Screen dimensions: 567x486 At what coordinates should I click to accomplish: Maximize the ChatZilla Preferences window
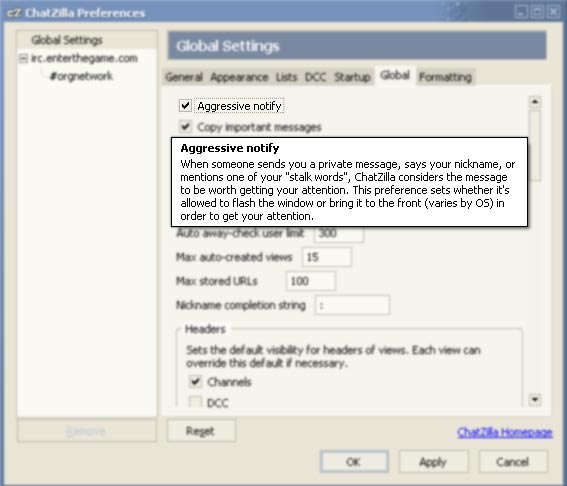point(537,12)
